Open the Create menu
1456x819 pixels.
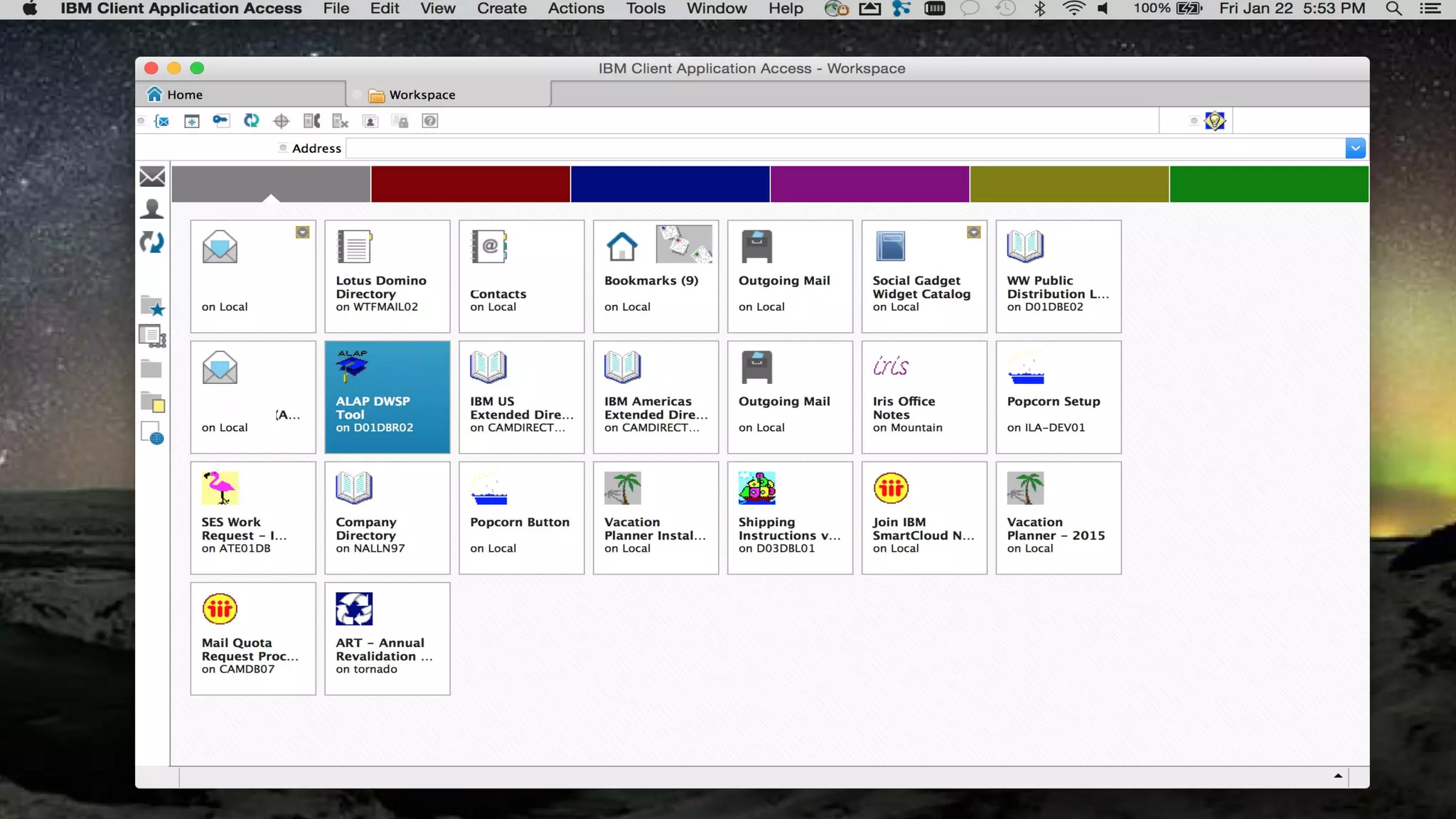click(502, 9)
